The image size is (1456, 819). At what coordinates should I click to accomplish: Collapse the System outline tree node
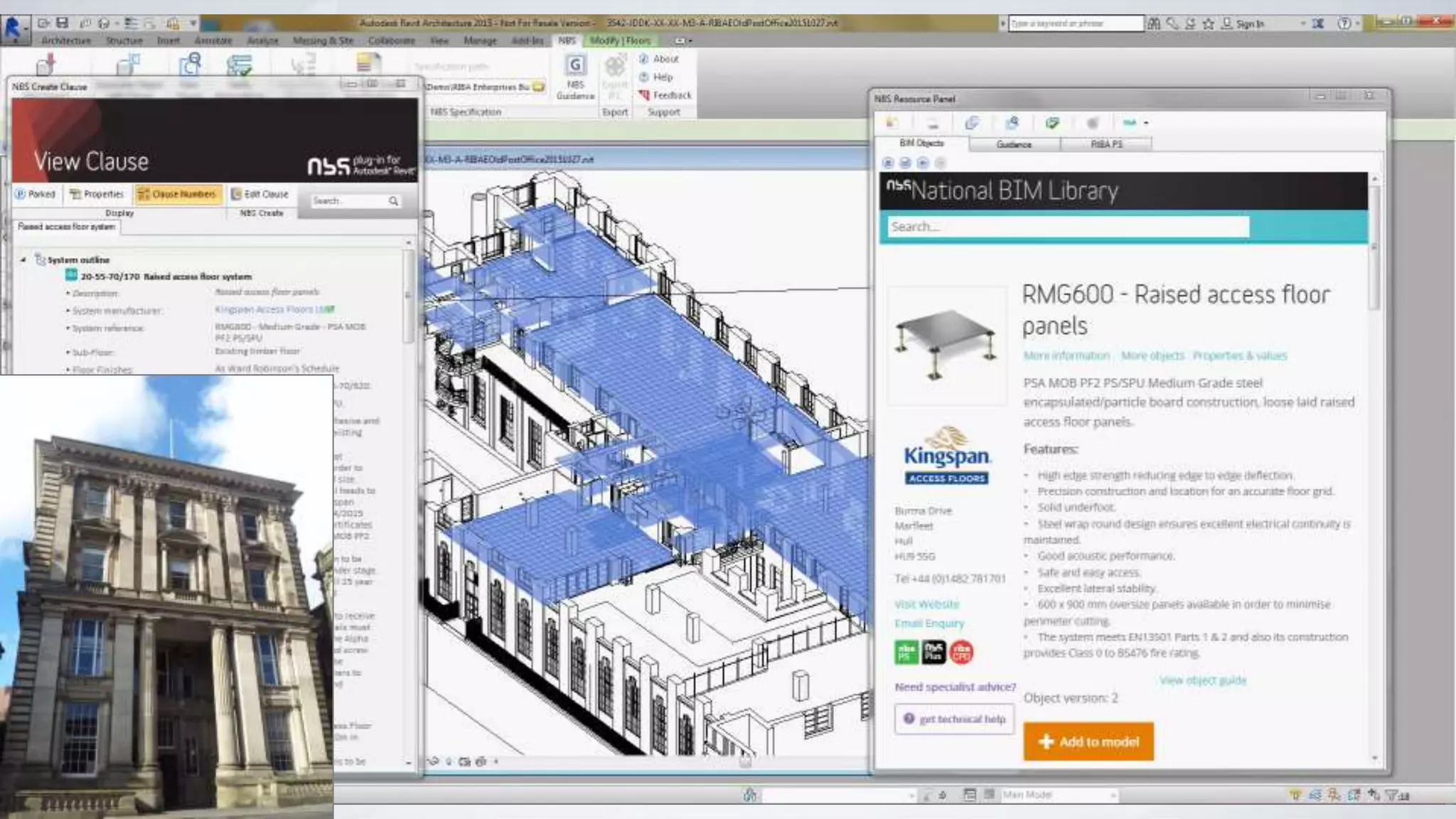click(x=23, y=260)
